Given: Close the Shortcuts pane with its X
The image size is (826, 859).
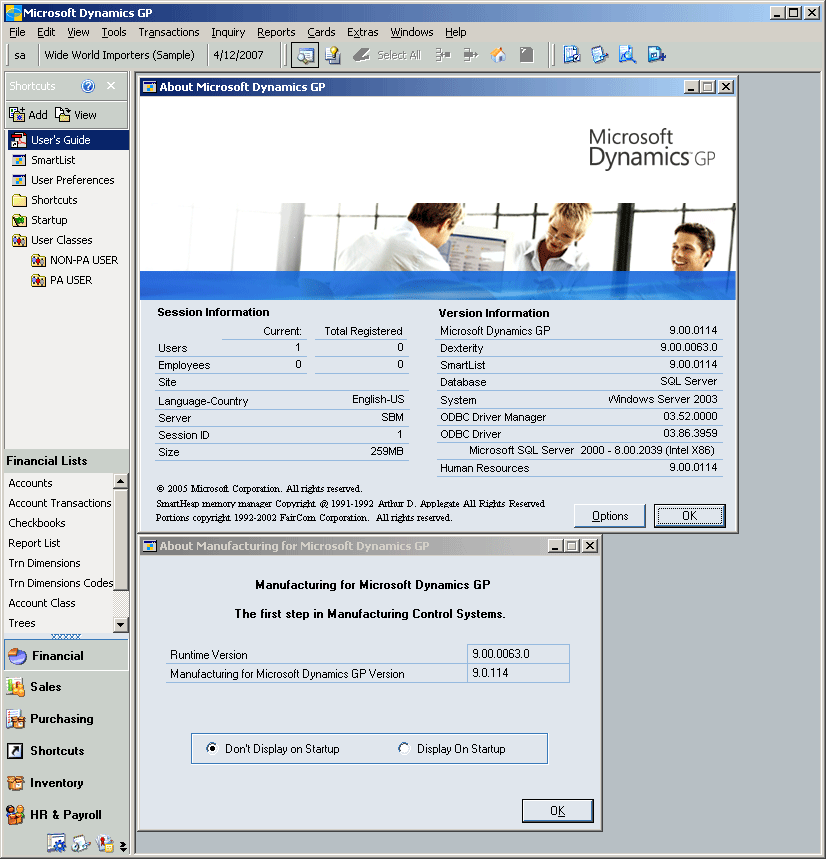Looking at the screenshot, I should pos(111,86).
